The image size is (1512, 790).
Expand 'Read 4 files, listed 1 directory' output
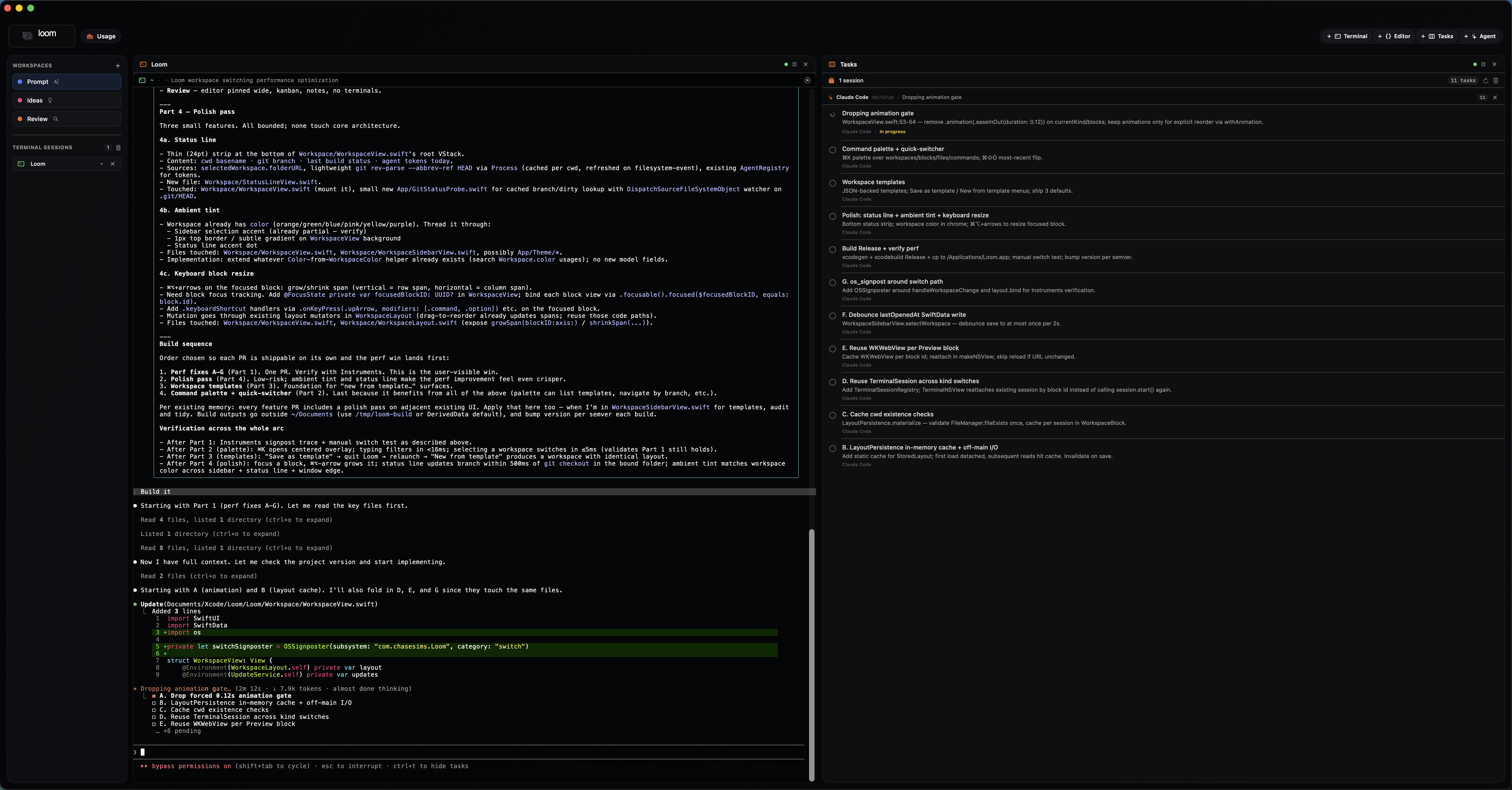click(x=236, y=520)
